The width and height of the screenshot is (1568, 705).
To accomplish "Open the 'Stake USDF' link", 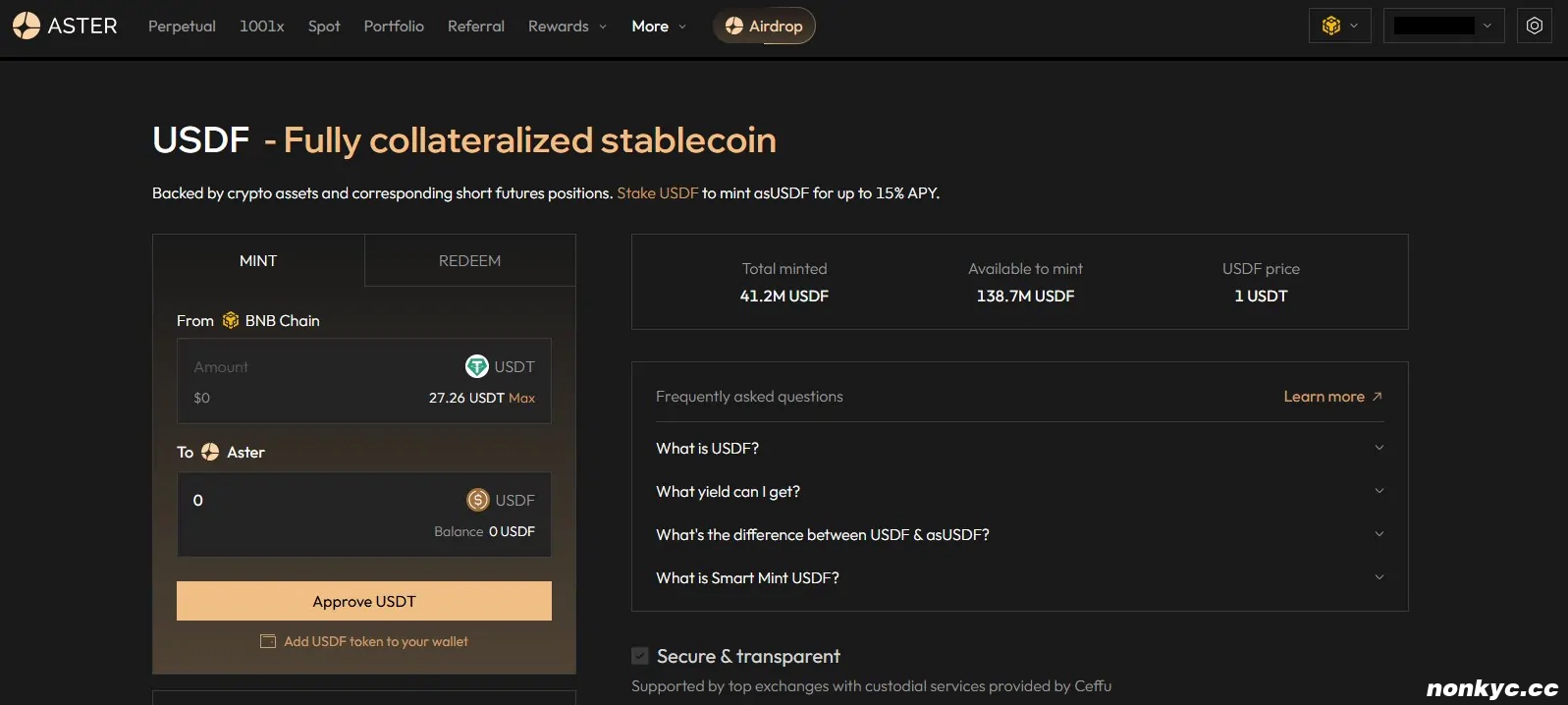I will point(656,193).
